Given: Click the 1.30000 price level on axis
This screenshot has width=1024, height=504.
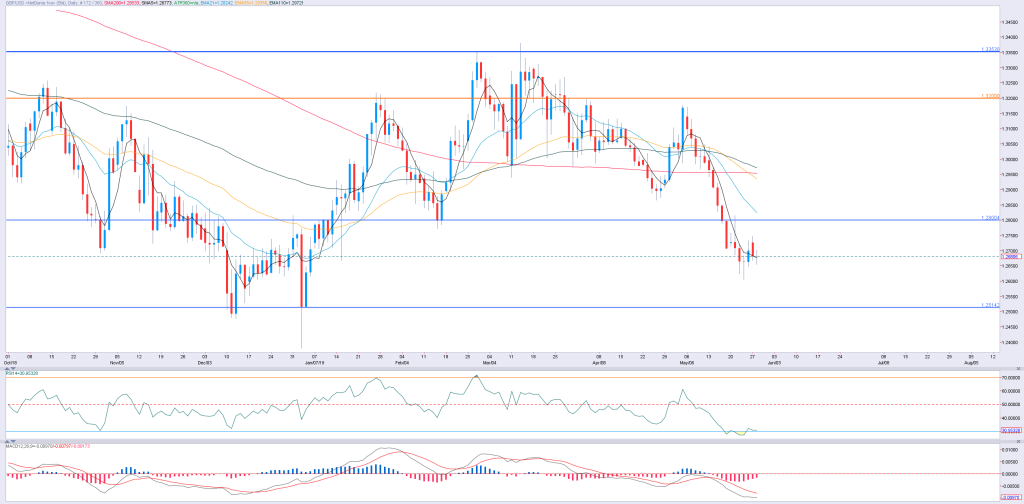Looking at the screenshot, I should [x=1011, y=159].
